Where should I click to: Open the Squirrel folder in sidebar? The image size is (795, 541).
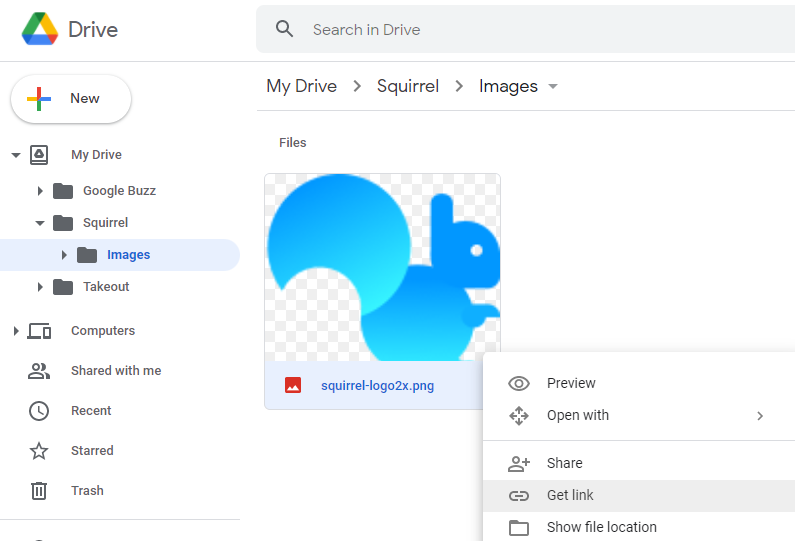click(105, 223)
